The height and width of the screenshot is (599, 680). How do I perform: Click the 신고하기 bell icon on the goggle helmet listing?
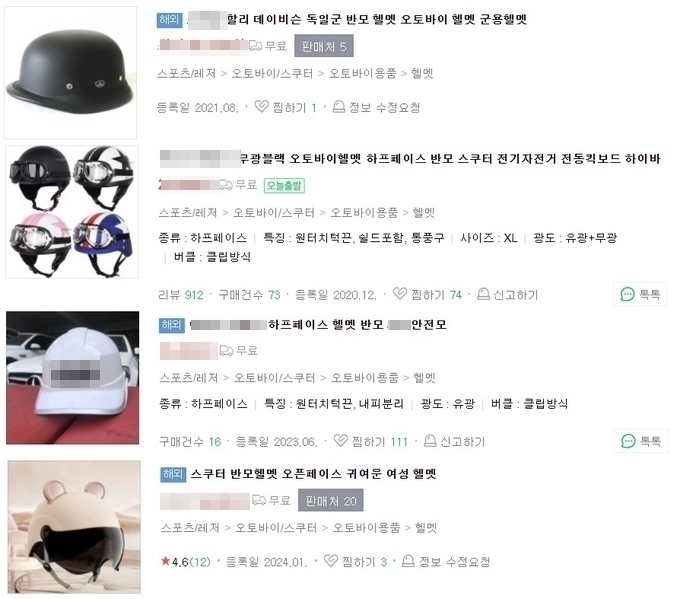[483, 294]
